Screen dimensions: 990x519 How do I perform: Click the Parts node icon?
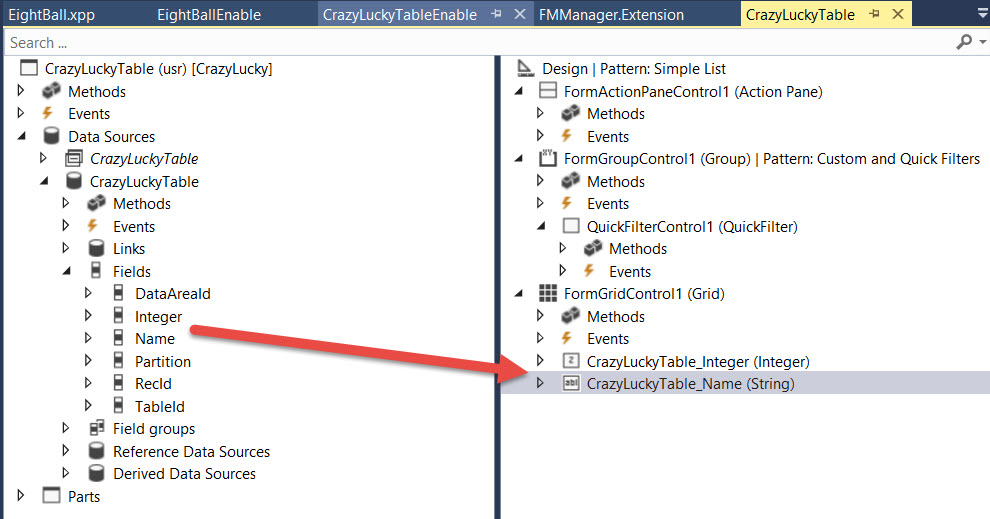click(51, 496)
